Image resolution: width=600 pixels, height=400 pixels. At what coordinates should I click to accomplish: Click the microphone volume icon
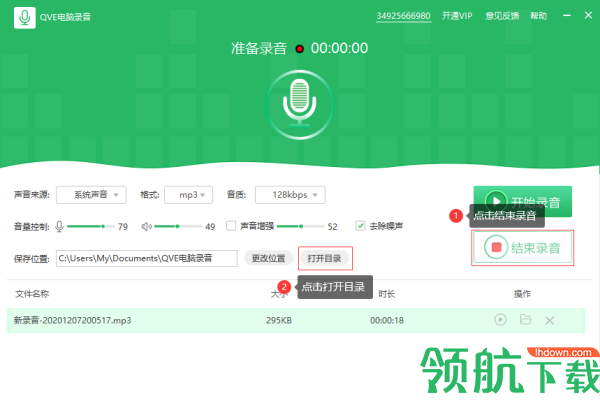(59, 227)
